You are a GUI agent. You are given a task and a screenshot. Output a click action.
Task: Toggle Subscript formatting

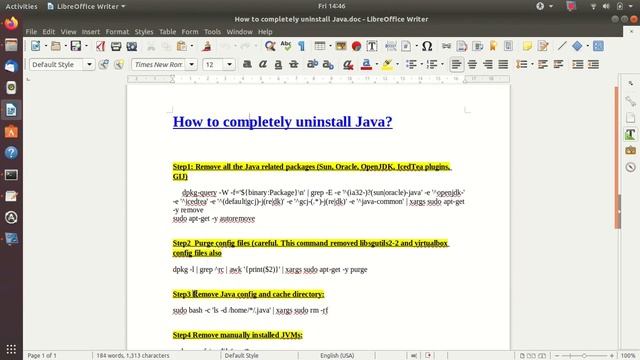coord(328,64)
